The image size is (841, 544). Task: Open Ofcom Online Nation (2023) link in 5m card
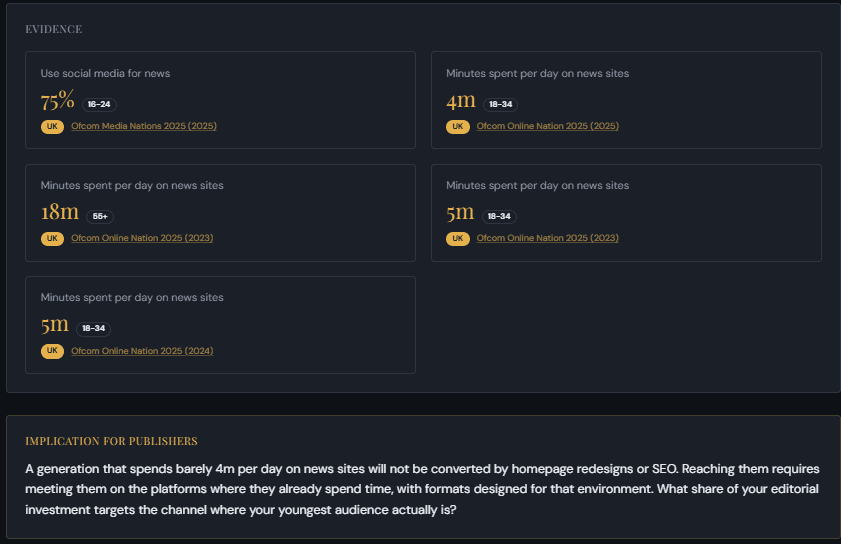[547, 238]
